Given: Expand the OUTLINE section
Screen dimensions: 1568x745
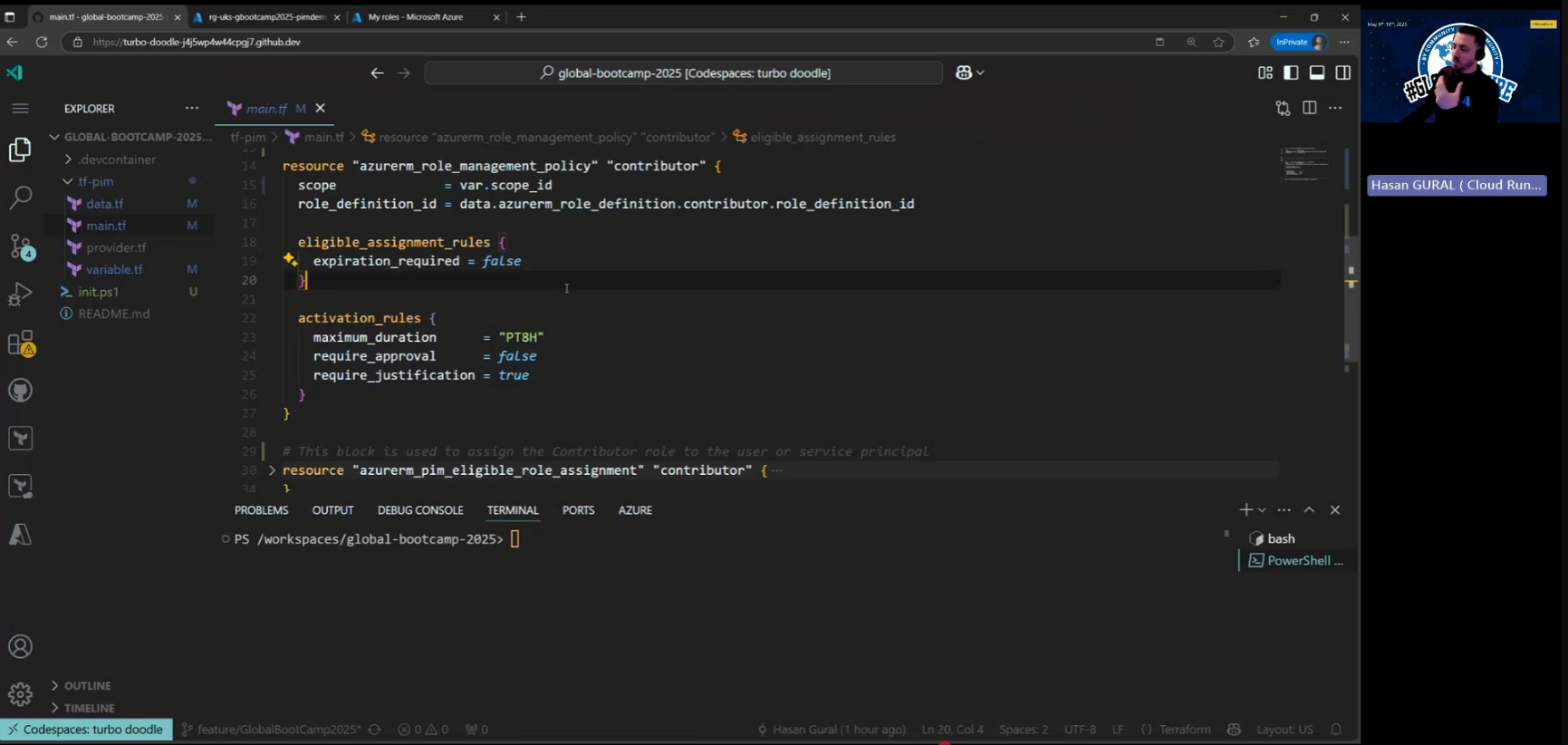Looking at the screenshot, I should 87,686.
